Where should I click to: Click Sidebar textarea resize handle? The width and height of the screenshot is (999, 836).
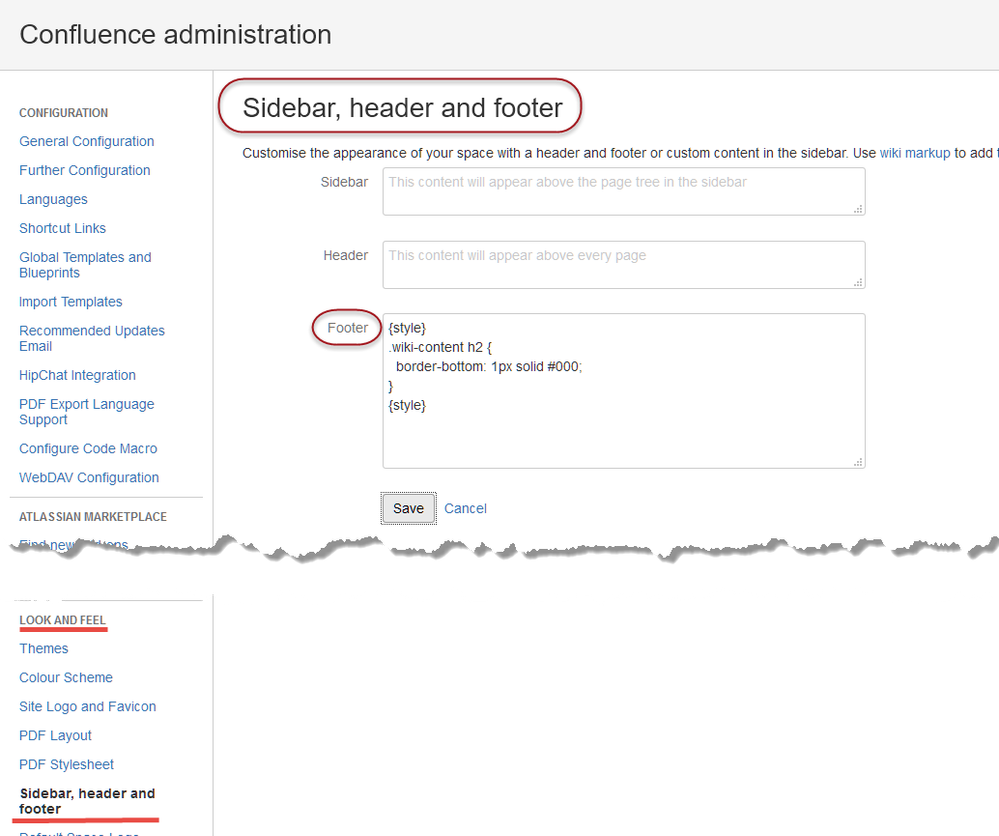pos(858,209)
